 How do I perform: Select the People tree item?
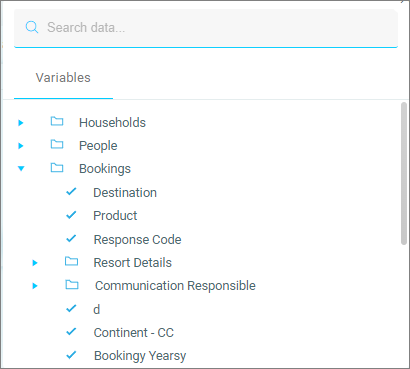click(x=98, y=146)
